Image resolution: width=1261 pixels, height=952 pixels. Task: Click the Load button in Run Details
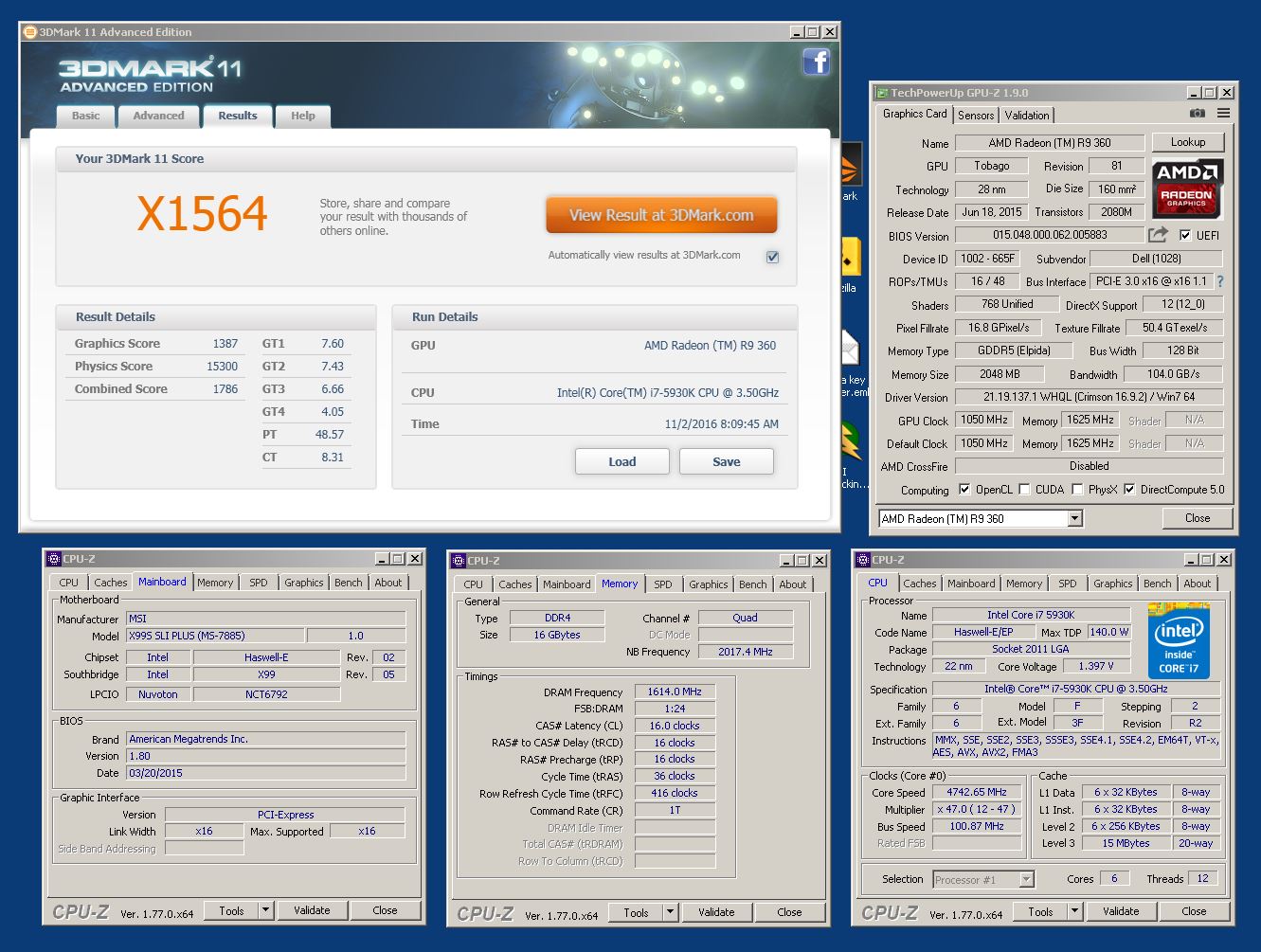tap(622, 461)
